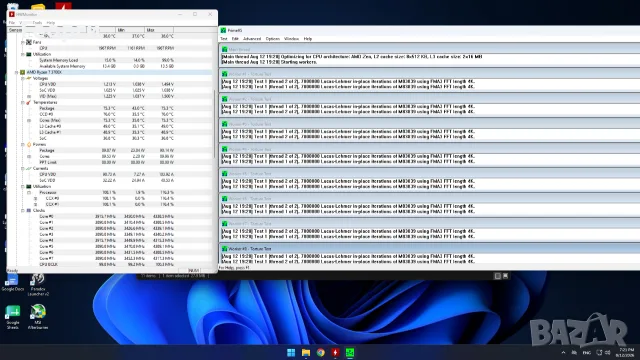The width and height of the screenshot is (640, 360).
Task: Click the HWMonitor red taskbar icon
Action: [335, 352]
